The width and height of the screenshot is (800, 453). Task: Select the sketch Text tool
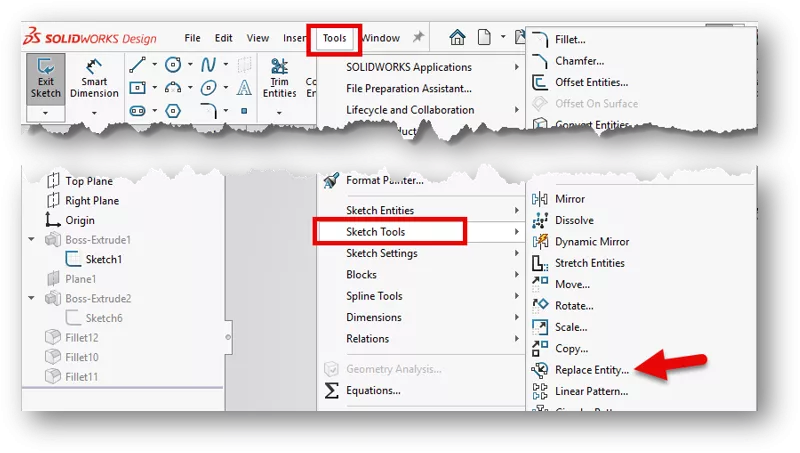click(x=244, y=88)
